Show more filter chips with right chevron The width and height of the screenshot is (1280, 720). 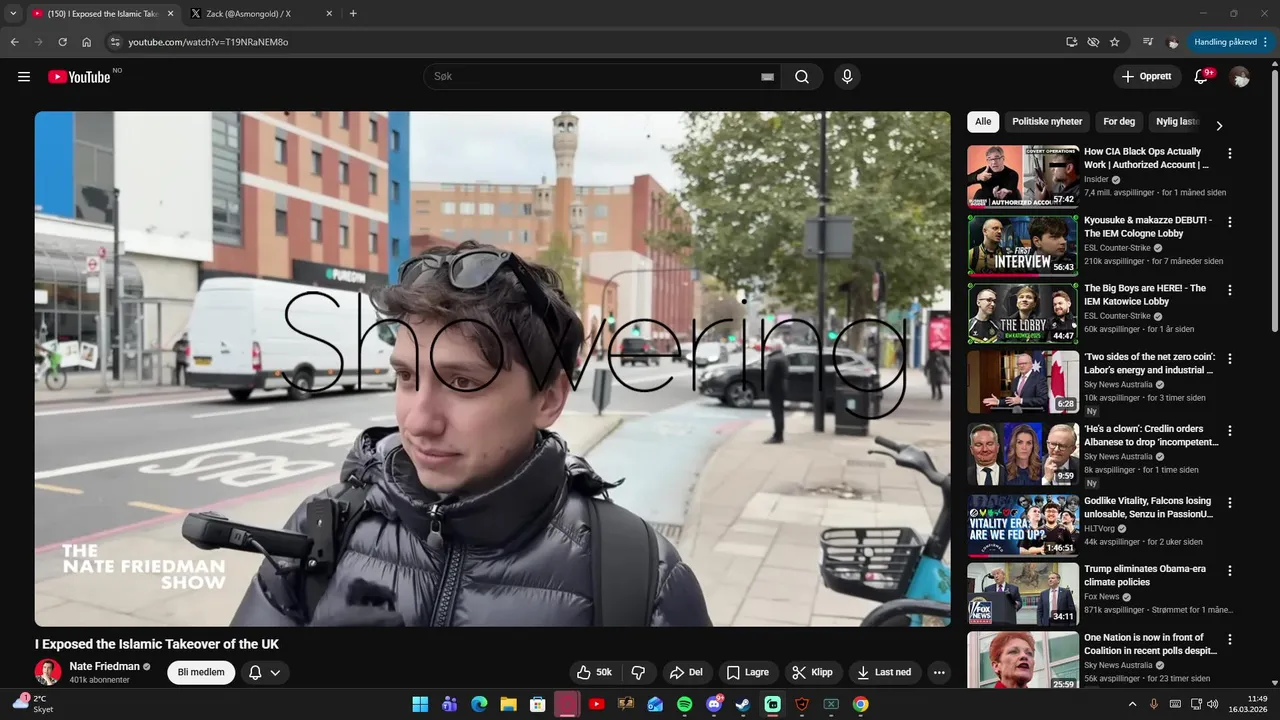(x=1218, y=126)
